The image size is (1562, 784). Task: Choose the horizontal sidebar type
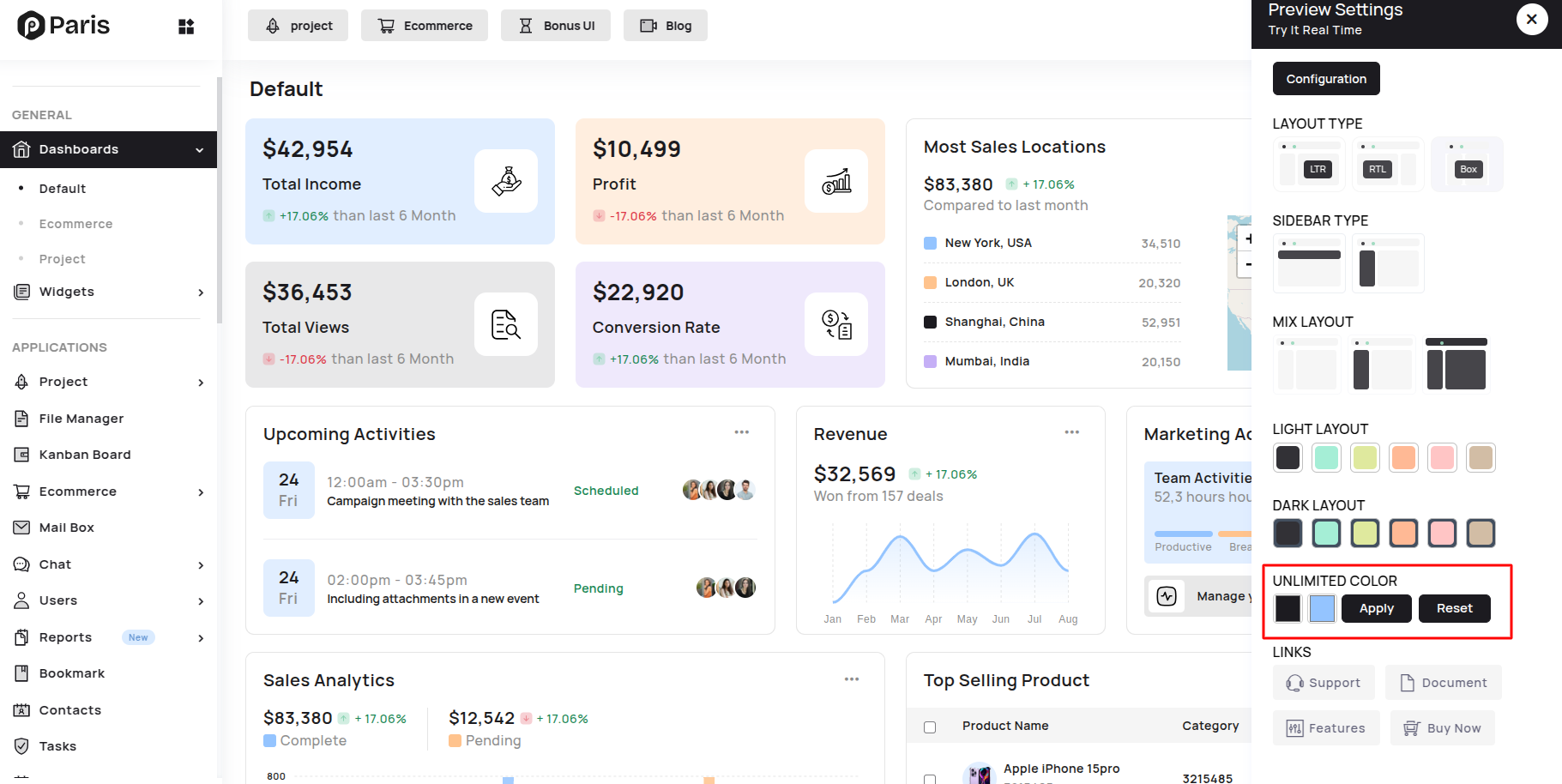coord(1309,263)
